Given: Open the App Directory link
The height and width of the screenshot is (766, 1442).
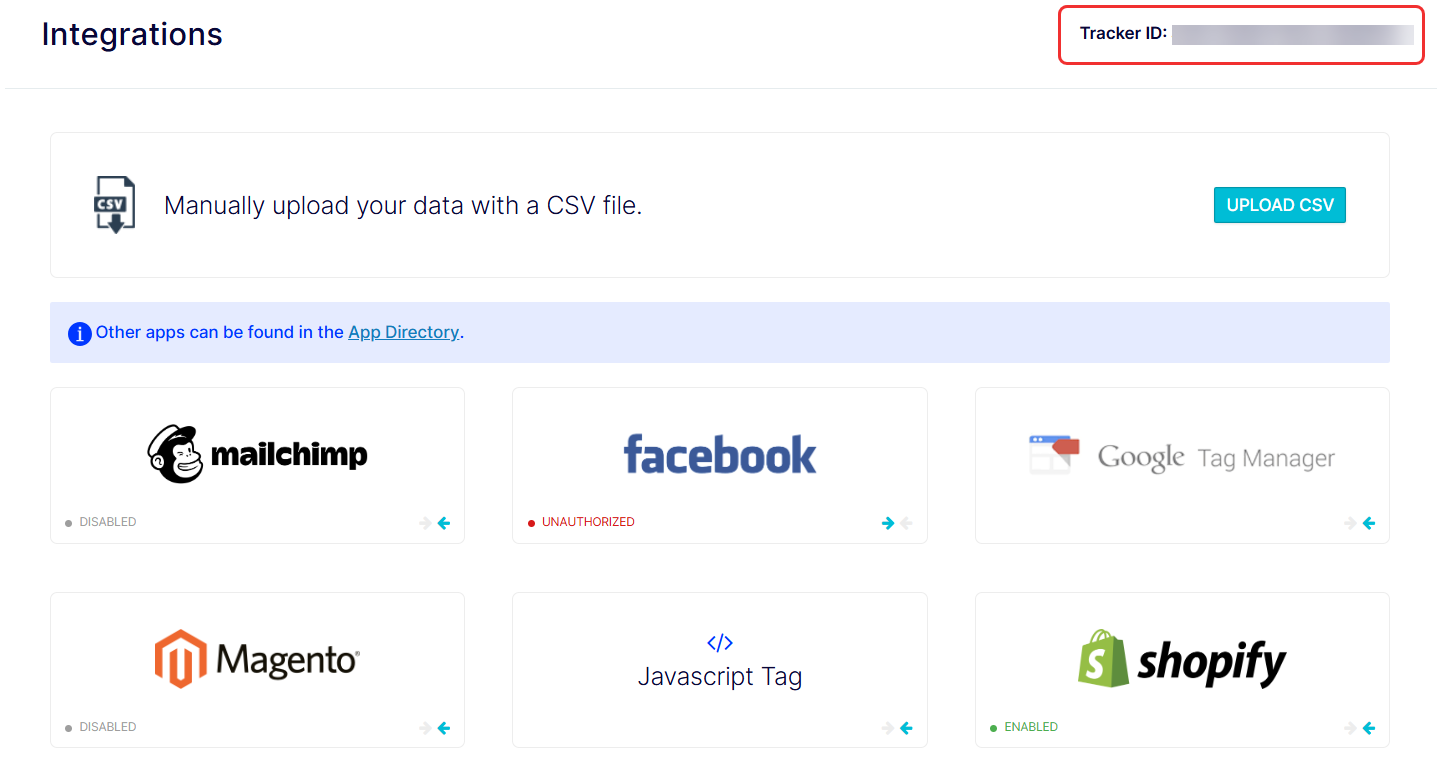Looking at the screenshot, I should pos(403,332).
